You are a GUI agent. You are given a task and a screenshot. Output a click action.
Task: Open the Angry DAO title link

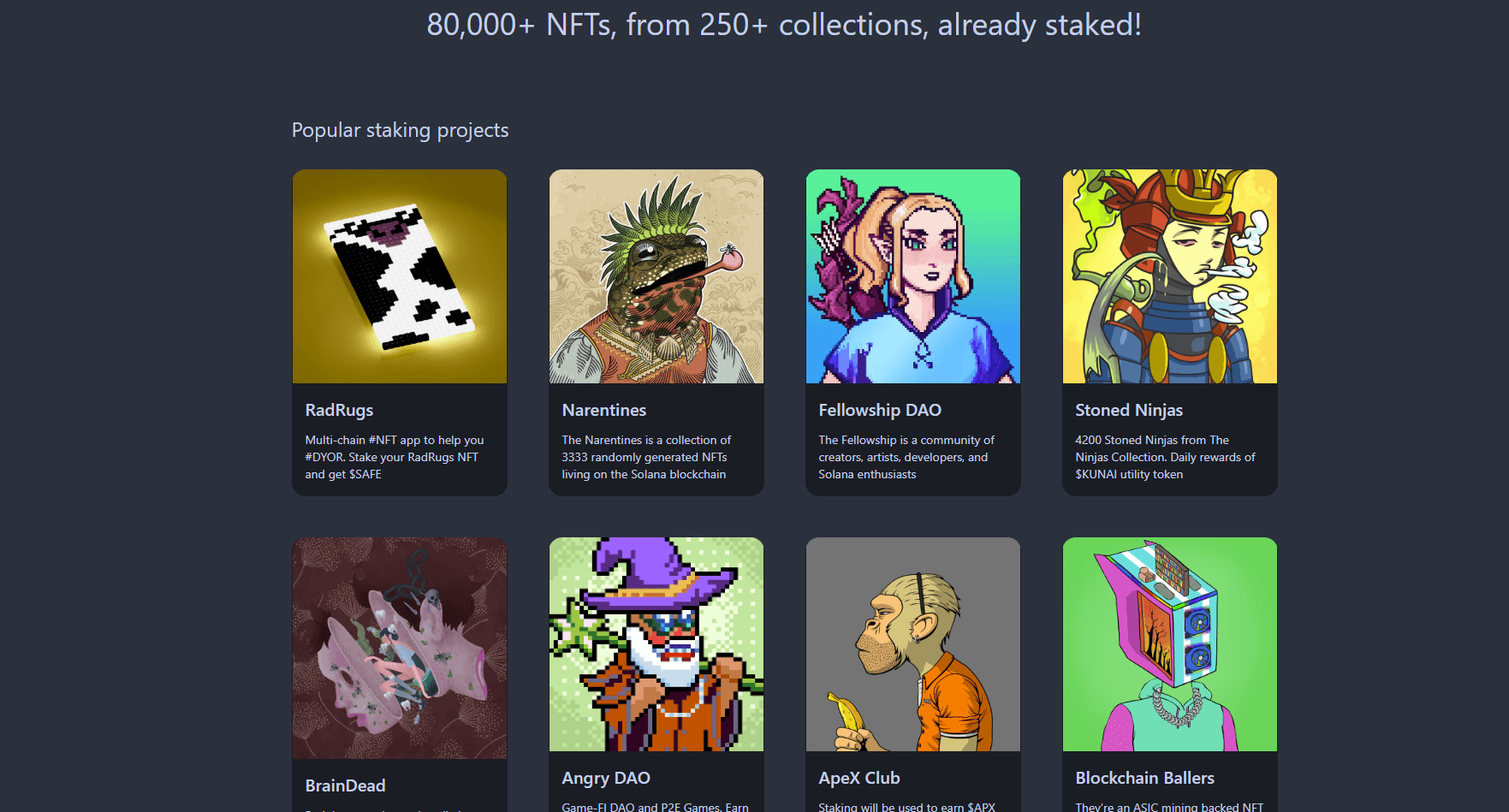(605, 778)
